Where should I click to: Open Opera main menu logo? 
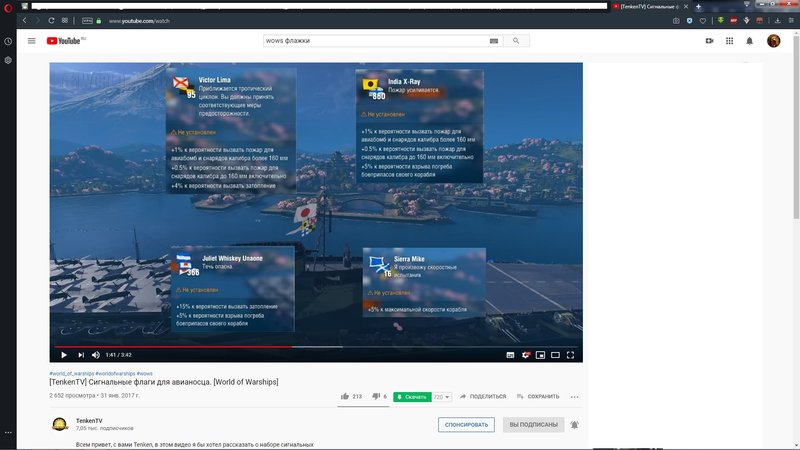[8, 7]
